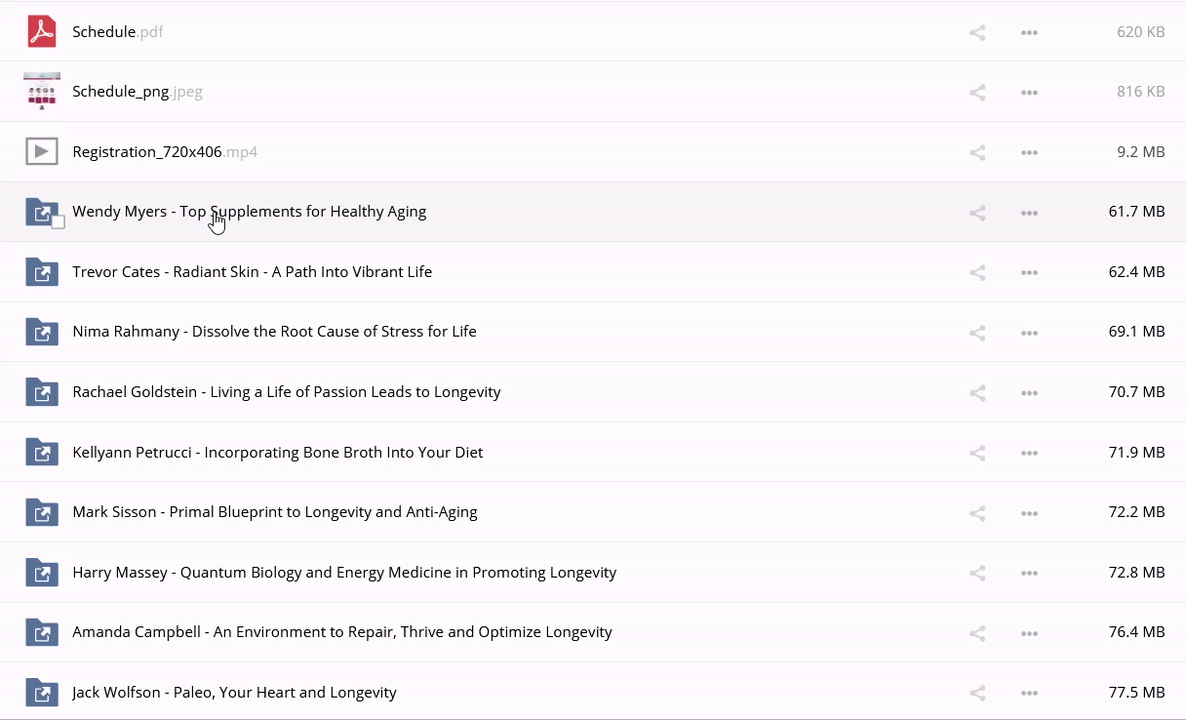Image resolution: width=1186 pixels, height=720 pixels.
Task: Click the 77.5 MB size of Jack Wolfson
Action: click(1136, 692)
